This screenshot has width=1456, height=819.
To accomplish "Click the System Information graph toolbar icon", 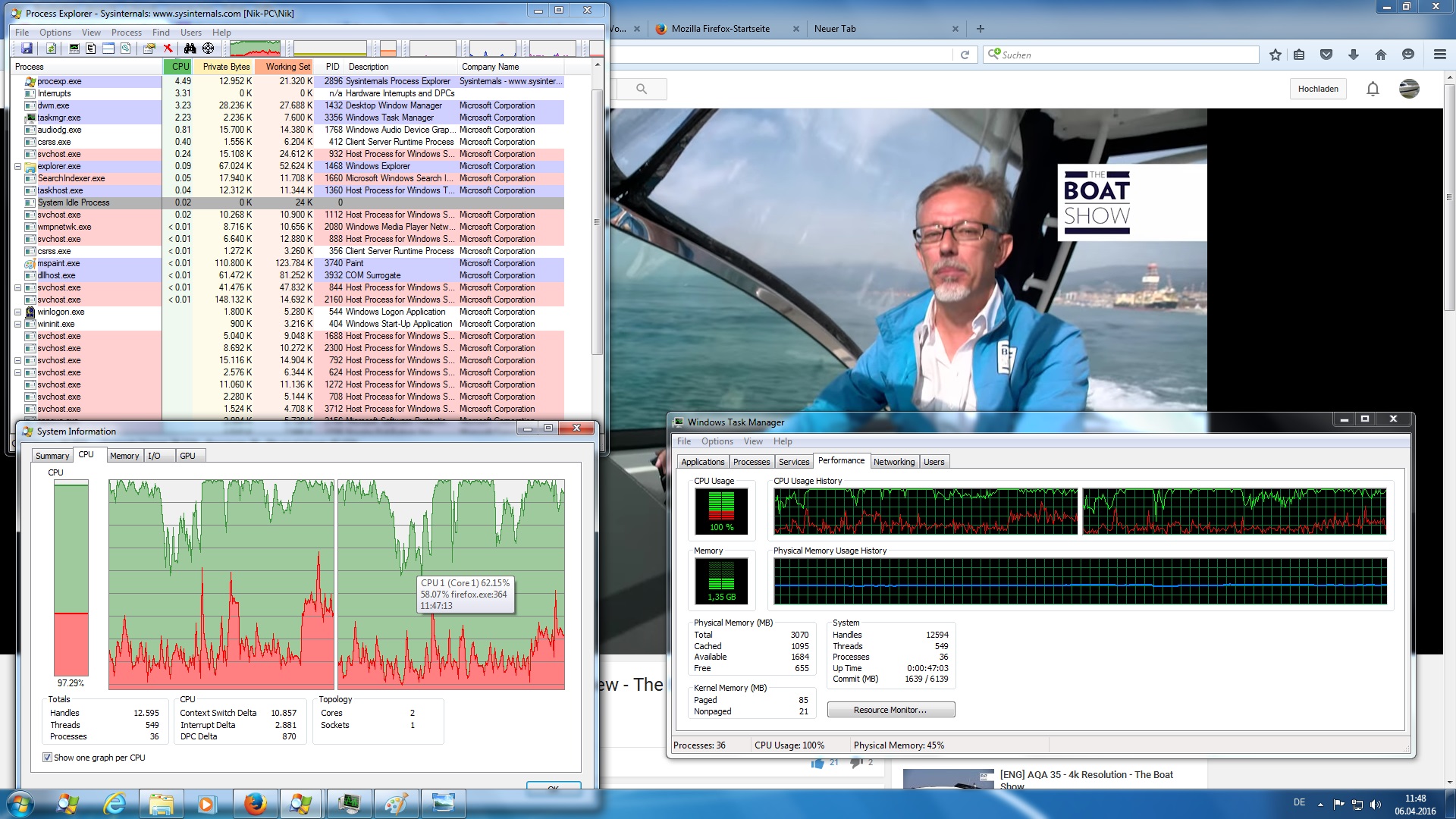I will coord(74,49).
